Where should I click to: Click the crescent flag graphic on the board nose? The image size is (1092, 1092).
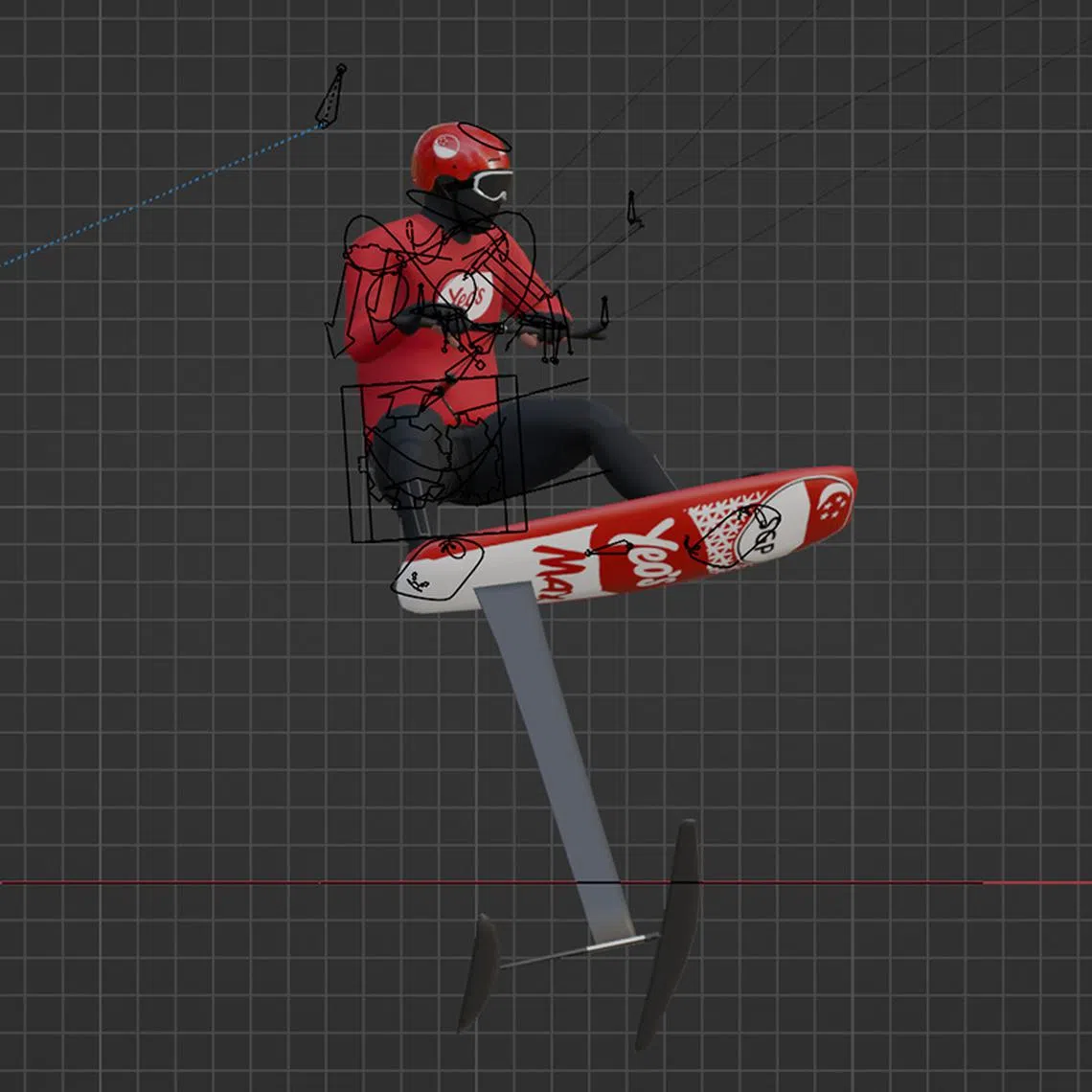[x=833, y=501]
